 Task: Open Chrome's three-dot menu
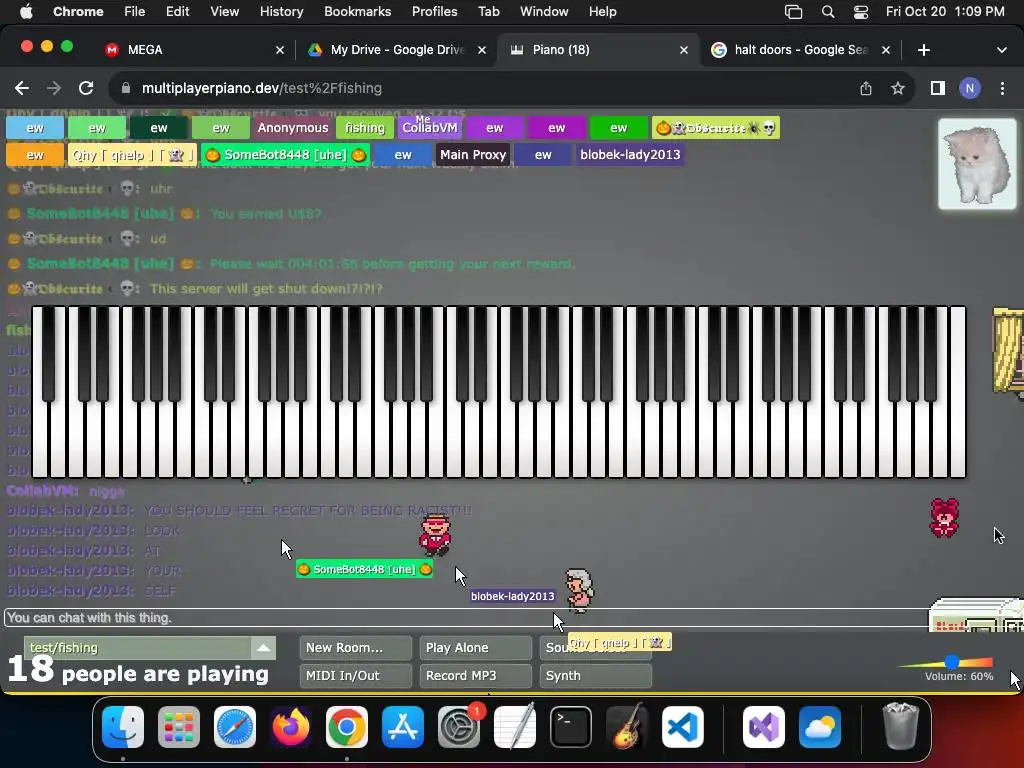click(x=1002, y=88)
